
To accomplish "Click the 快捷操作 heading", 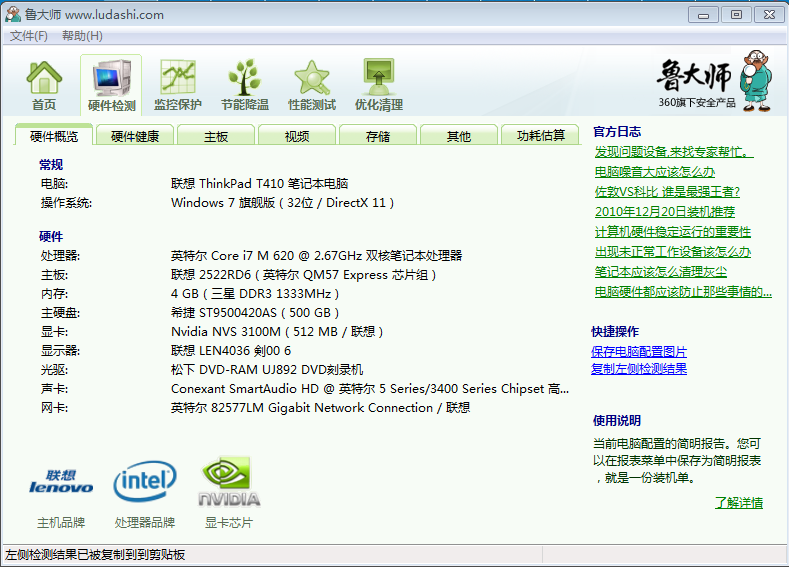I will tap(615, 332).
